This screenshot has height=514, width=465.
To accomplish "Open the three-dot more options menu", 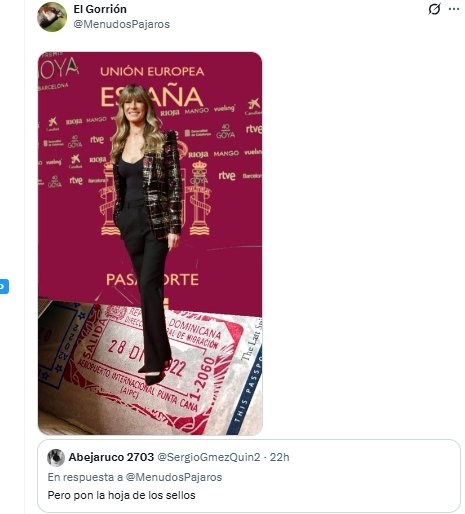I will [454, 9].
